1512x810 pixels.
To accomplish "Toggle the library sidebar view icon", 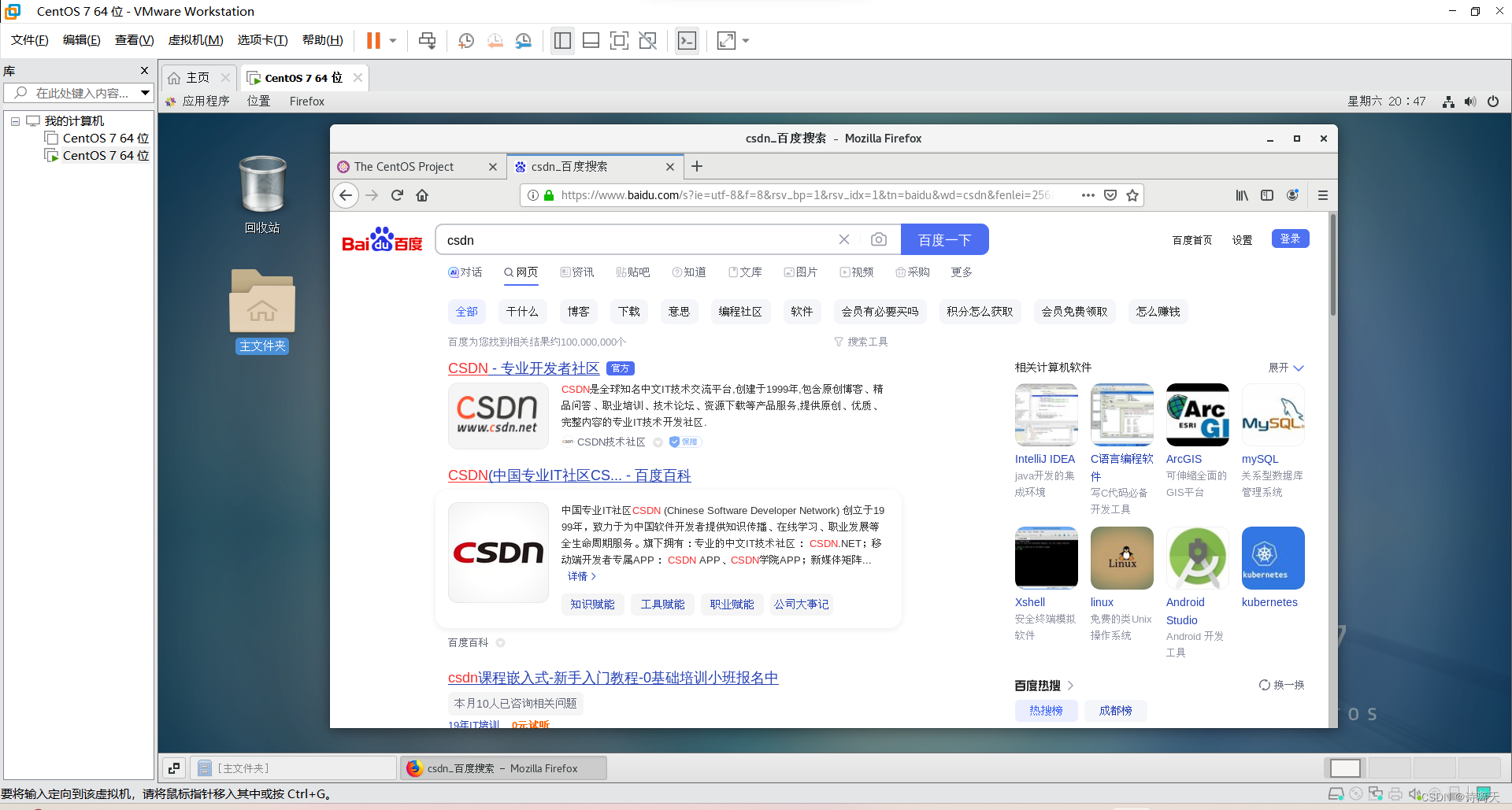I will click(562, 40).
